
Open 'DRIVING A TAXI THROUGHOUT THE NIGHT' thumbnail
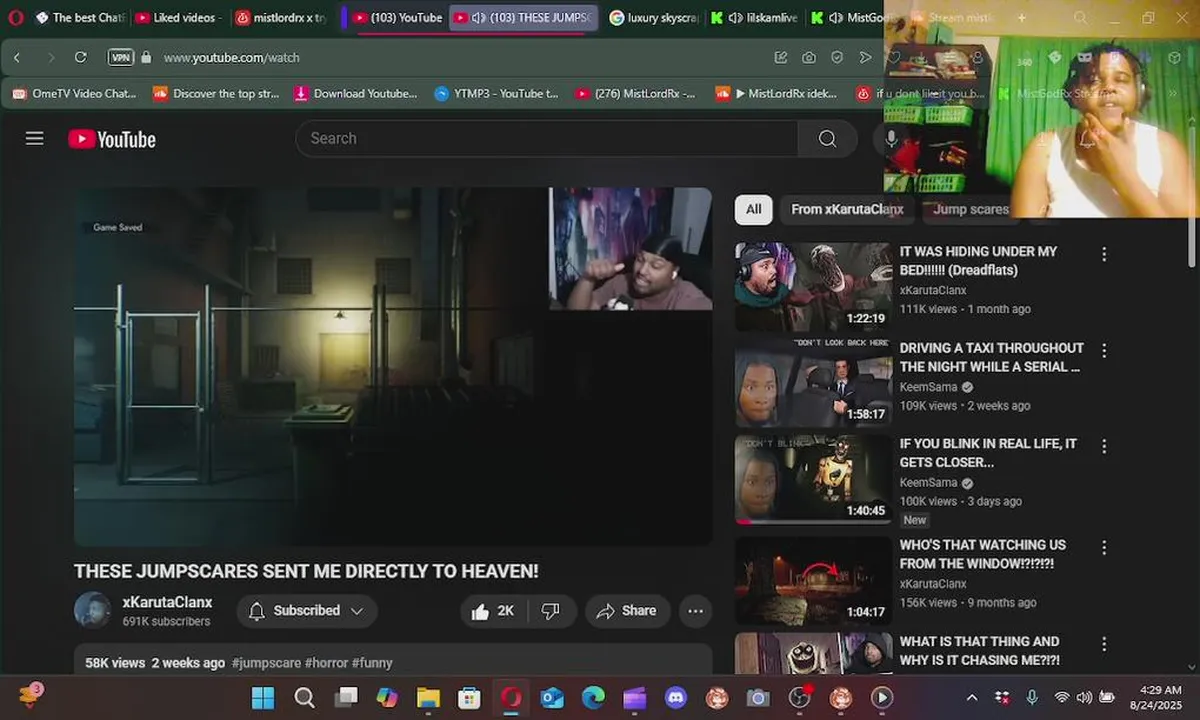(813, 383)
